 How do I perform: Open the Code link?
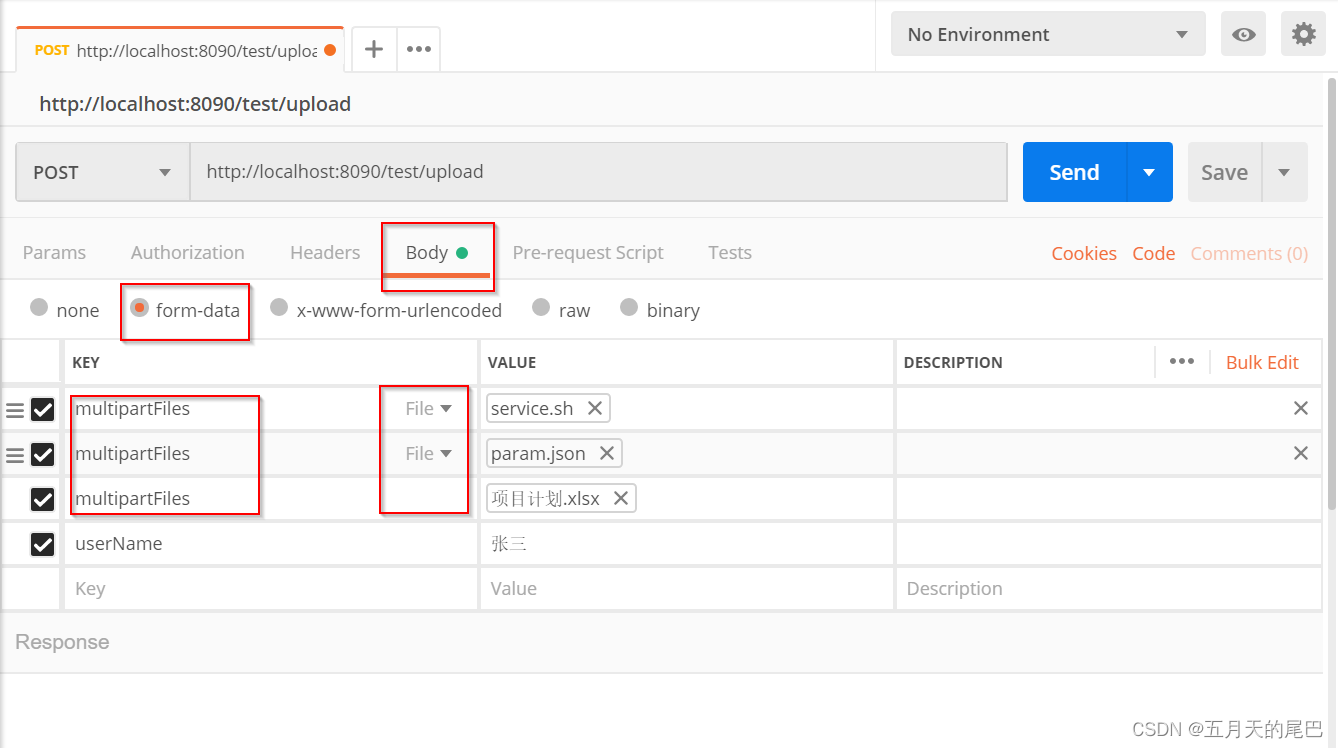click(x=1153, y=253)
